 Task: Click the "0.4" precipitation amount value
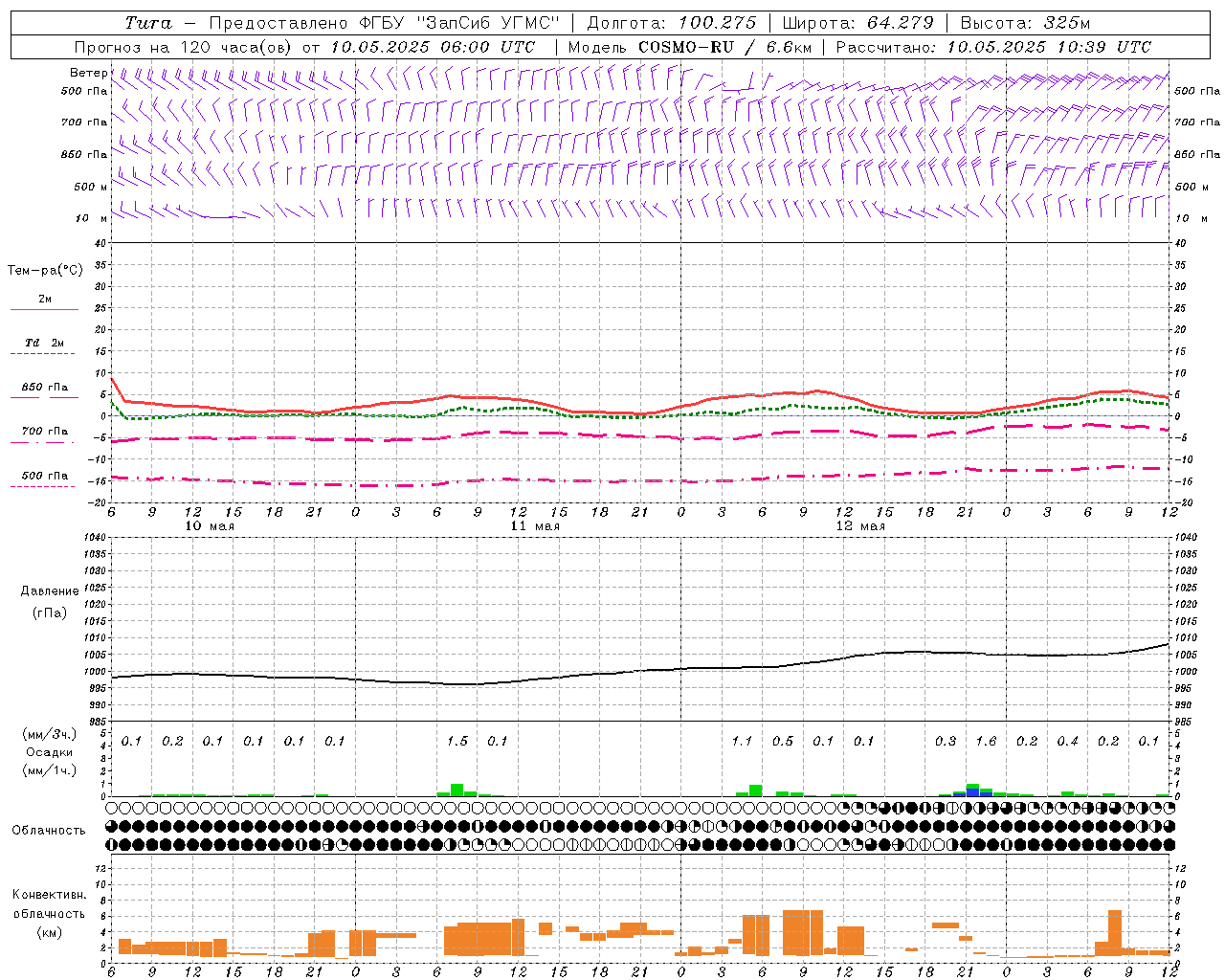click(x=1067, y=742)
